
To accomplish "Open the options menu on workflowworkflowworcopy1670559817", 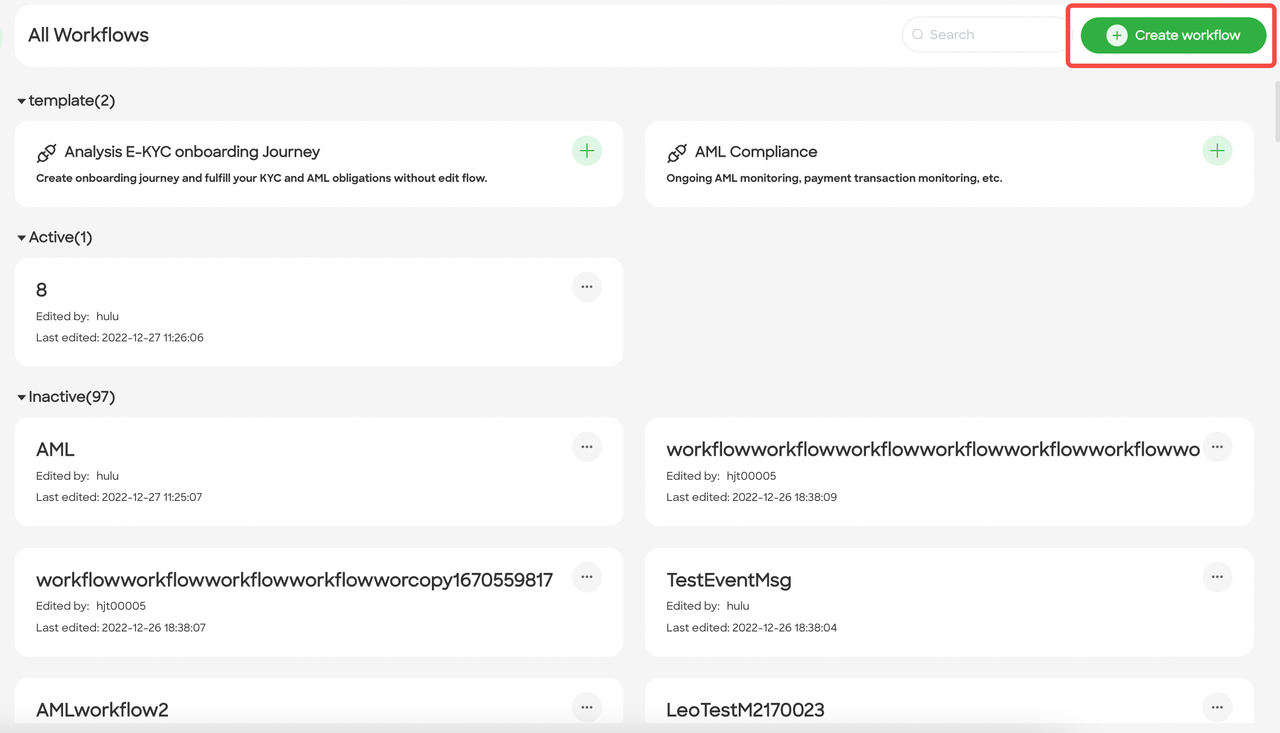I will [586, 577].
